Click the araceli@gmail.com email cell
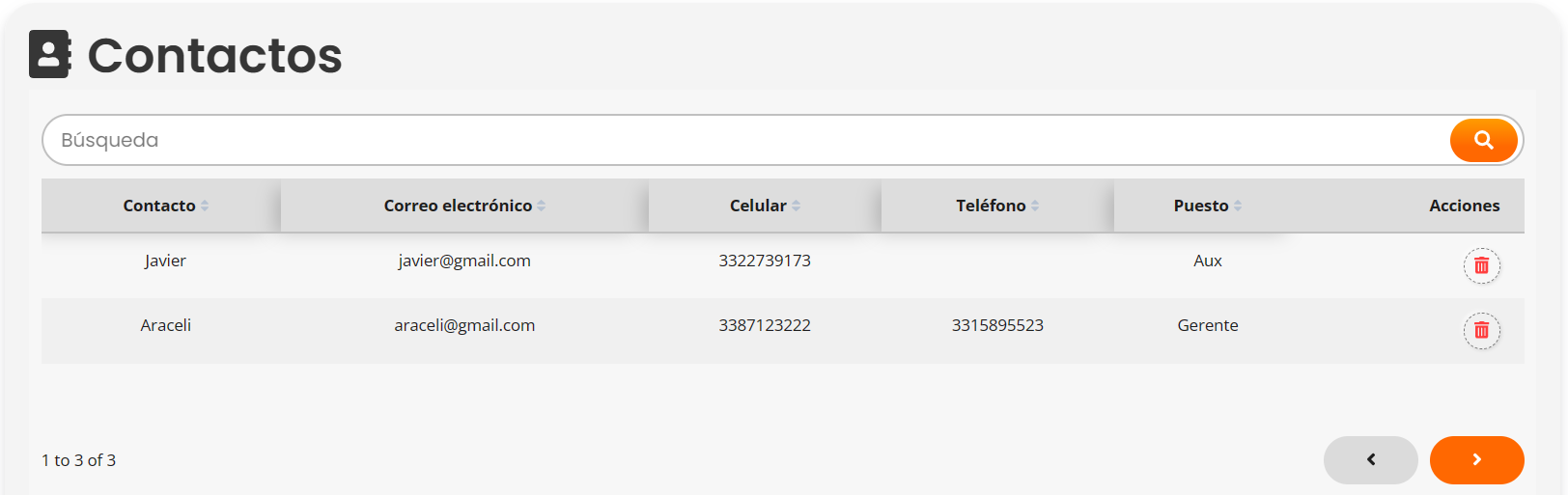1568x495 pixels. point(464,325)
